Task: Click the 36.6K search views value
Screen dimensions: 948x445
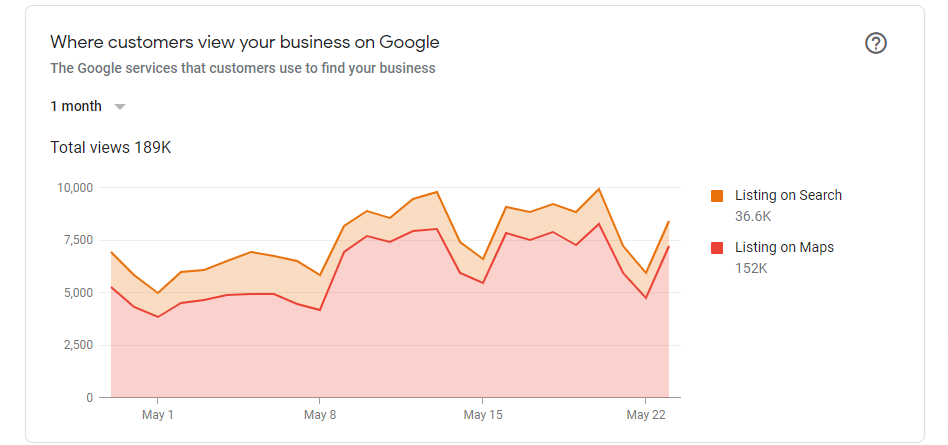Action: click(x=753, y=216)
